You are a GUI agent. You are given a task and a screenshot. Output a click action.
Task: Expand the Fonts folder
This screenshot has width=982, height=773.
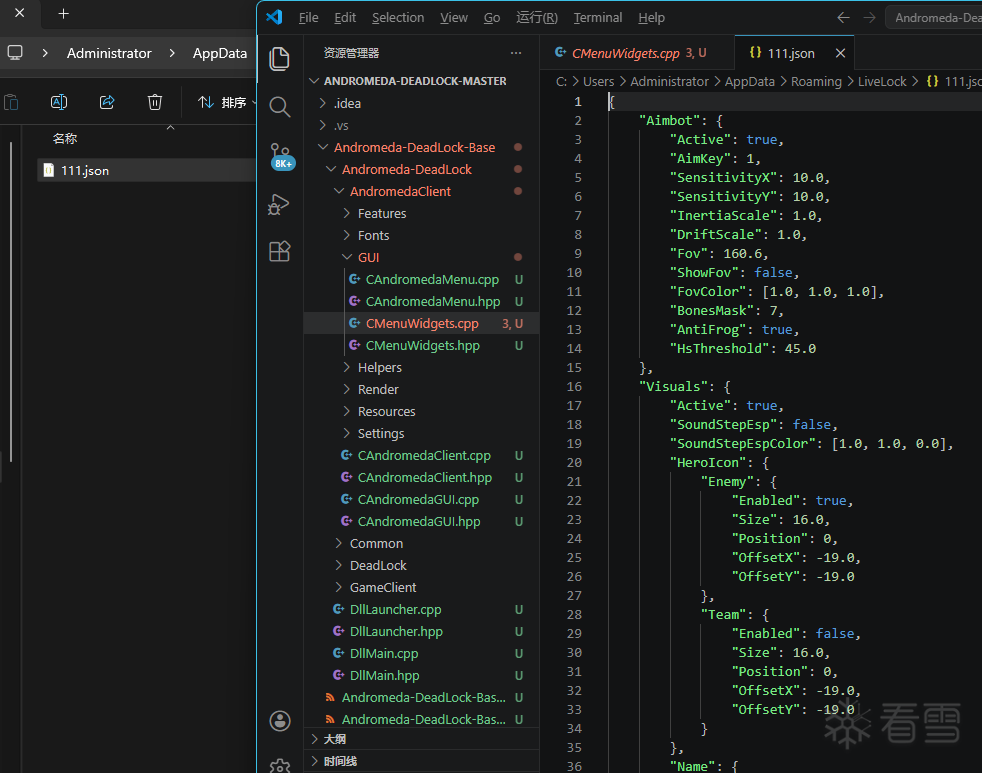coord(421,236)
